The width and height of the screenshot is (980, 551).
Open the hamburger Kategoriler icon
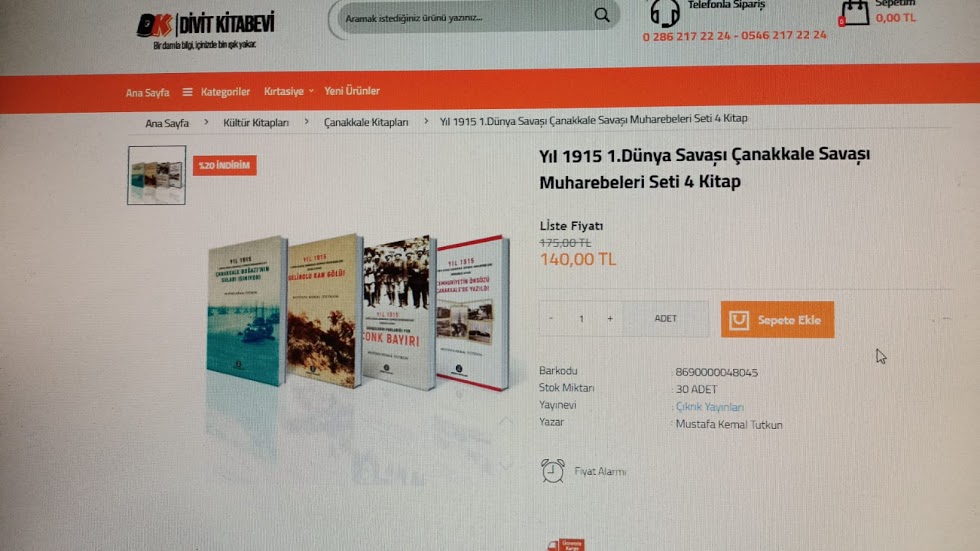point(187,92)
